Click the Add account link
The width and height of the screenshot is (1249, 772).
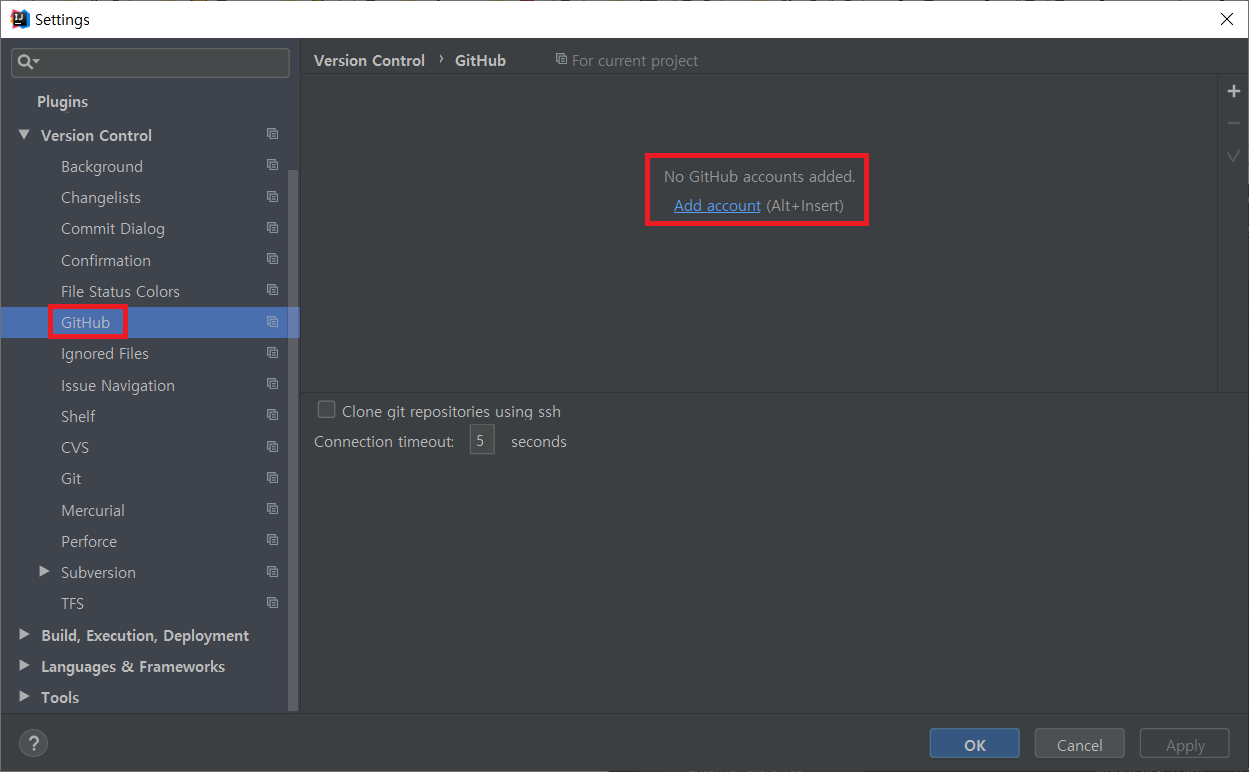[x=717, y=205]
